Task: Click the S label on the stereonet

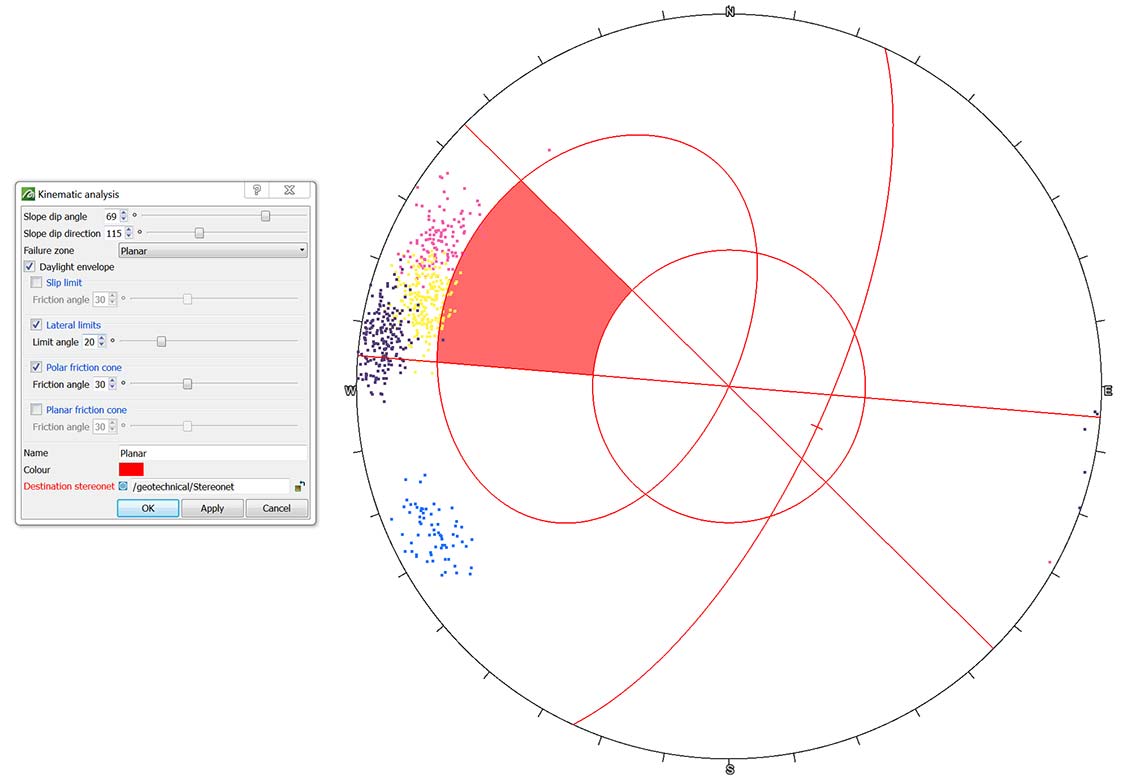Action: (730, 770)
